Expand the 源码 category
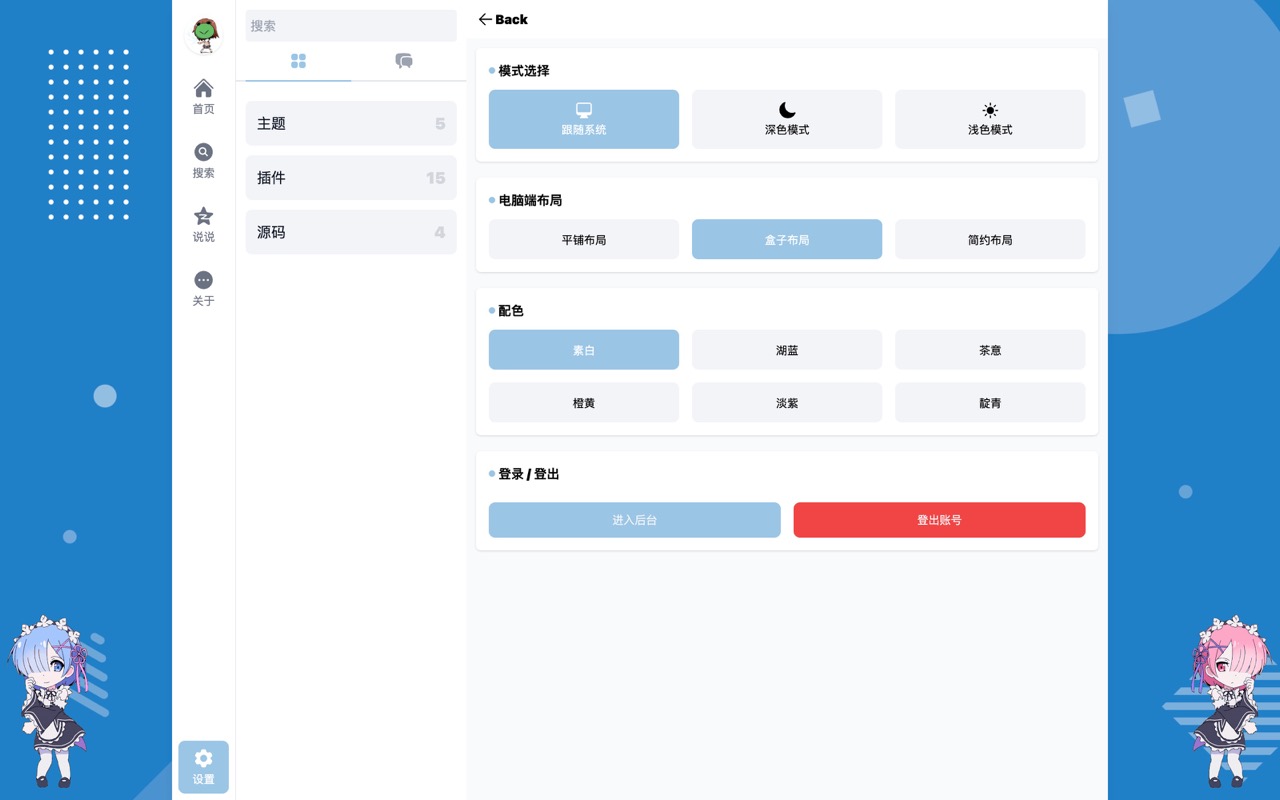Viewport: 1280px width, 800px height. (351, 231)
